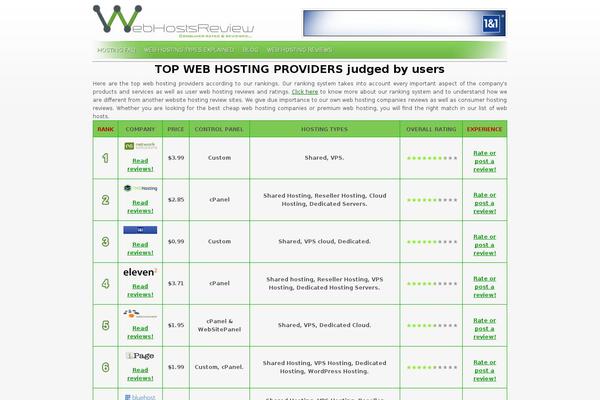This screenshot has width=600, height=400.
Task: Click the TMDHosting logo in rank 2
Action: click(140, 188)
